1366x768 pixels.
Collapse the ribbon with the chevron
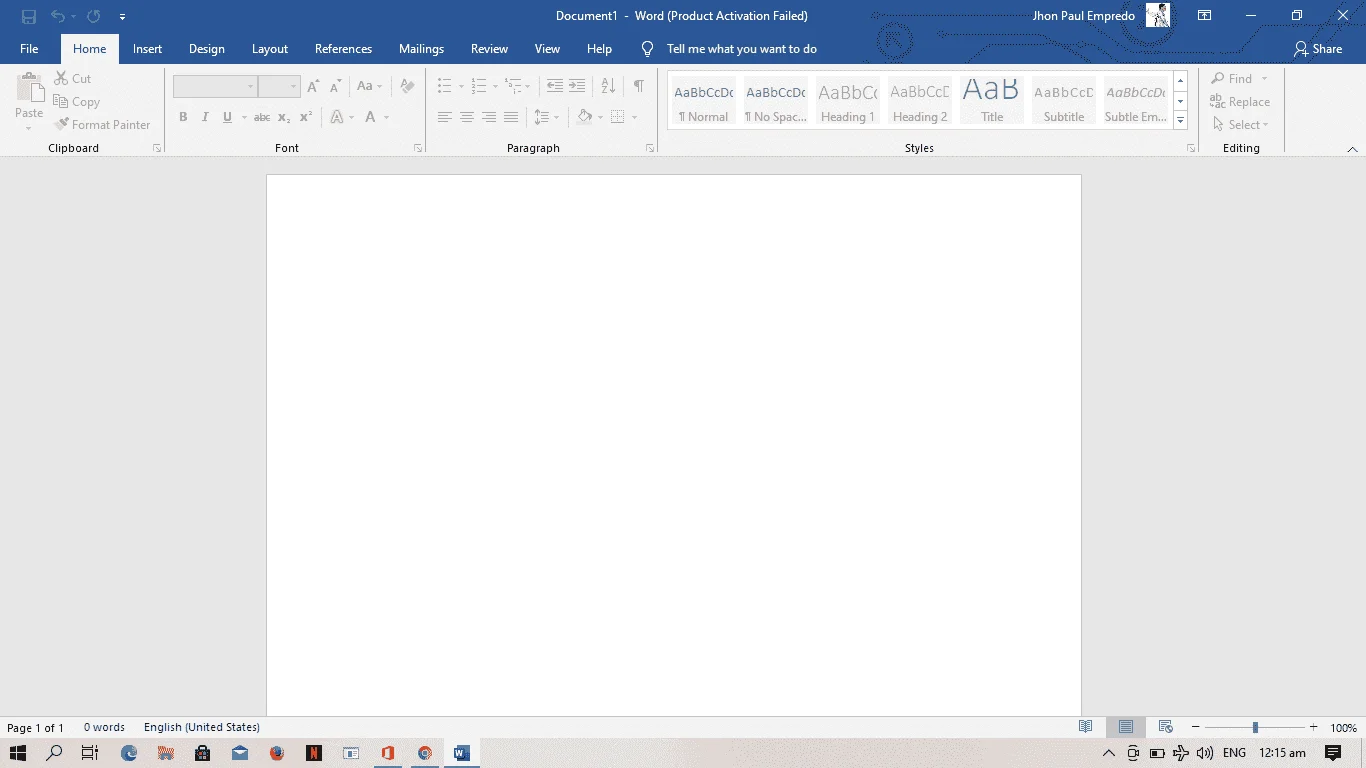click(1352, 149)
